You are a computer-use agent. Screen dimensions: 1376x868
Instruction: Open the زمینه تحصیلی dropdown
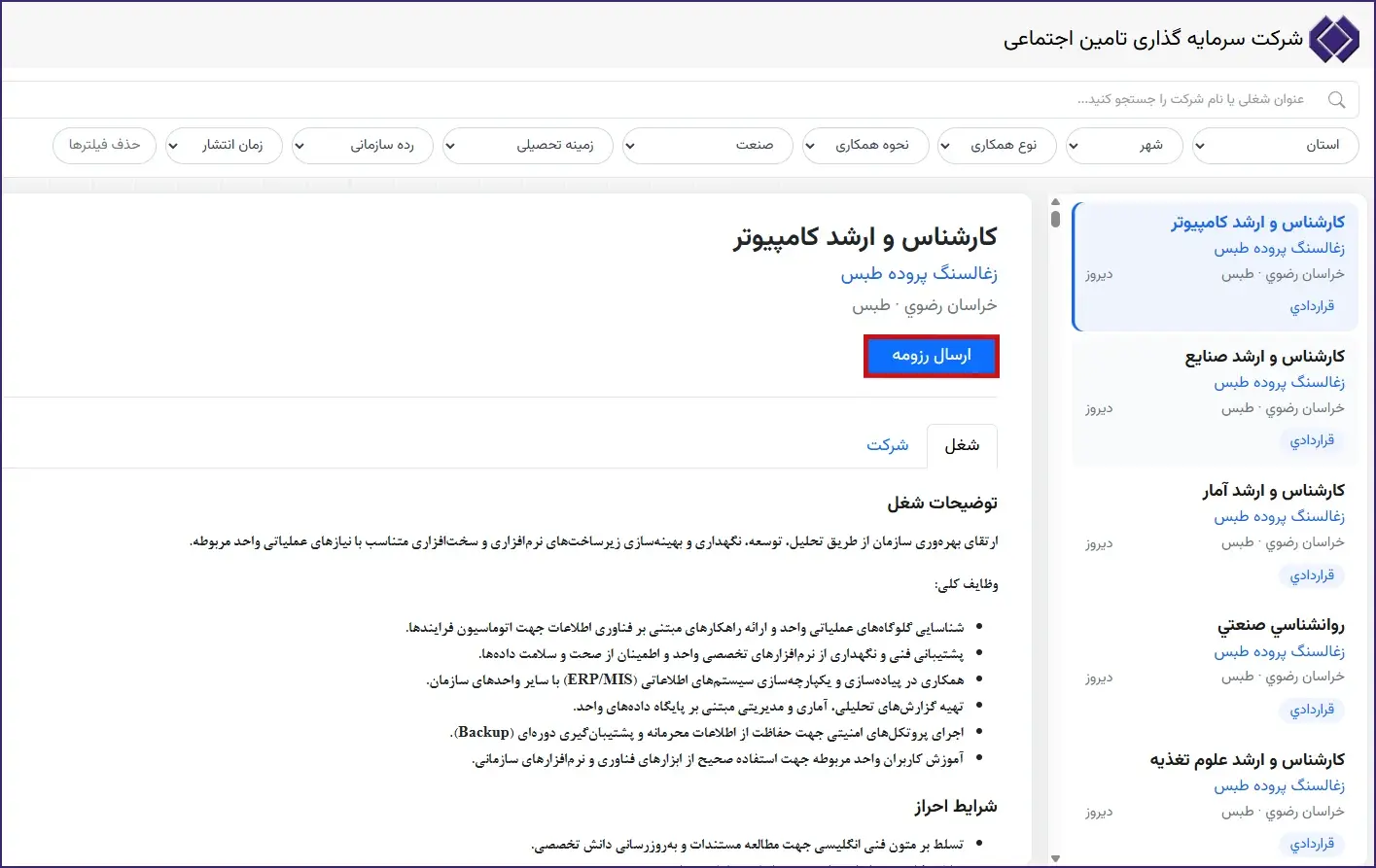click(528, 145)
